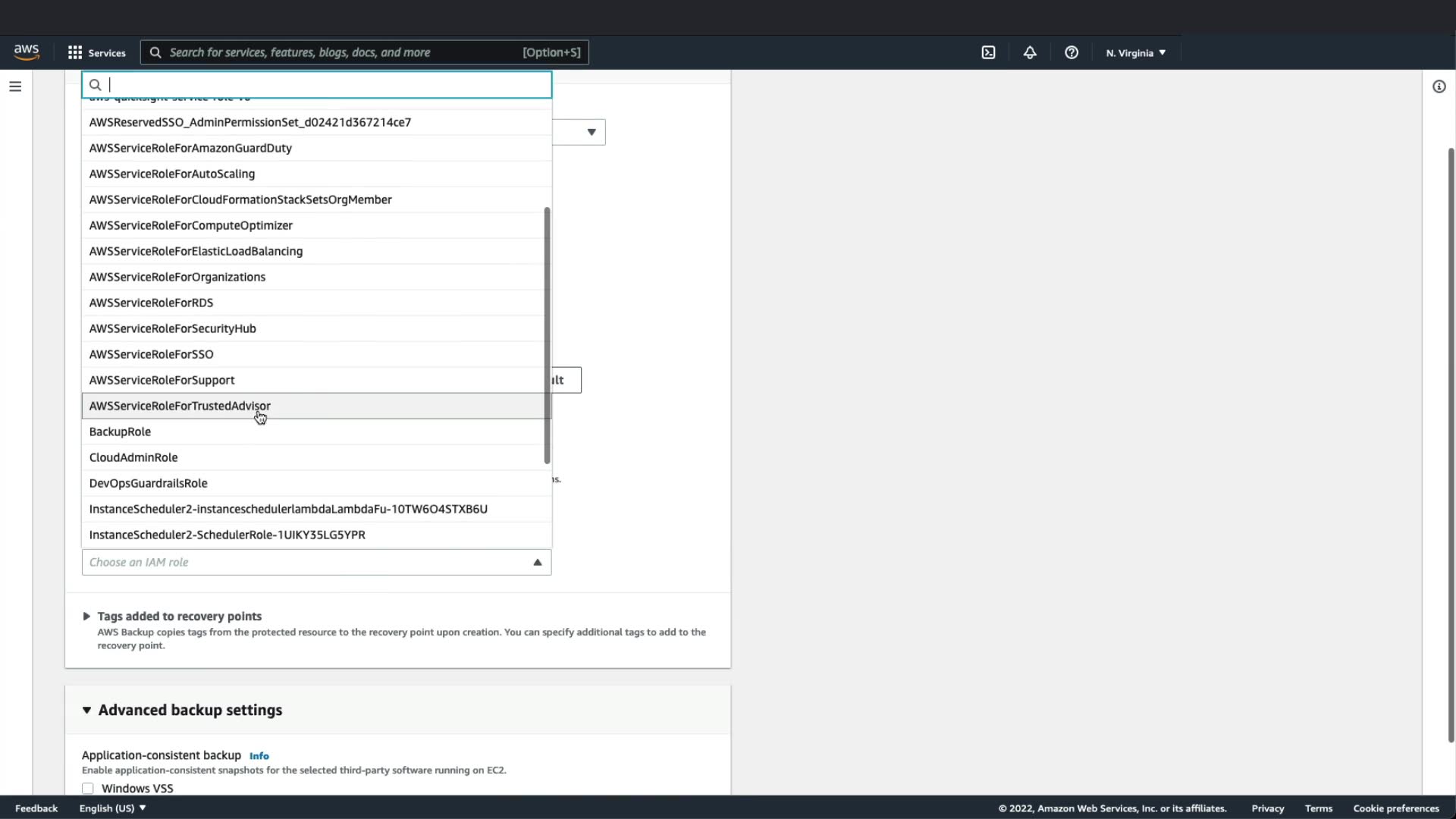1456x819 pixels.
Task: Click the Feedback button in footer
Action: click(x=36, y=808)
